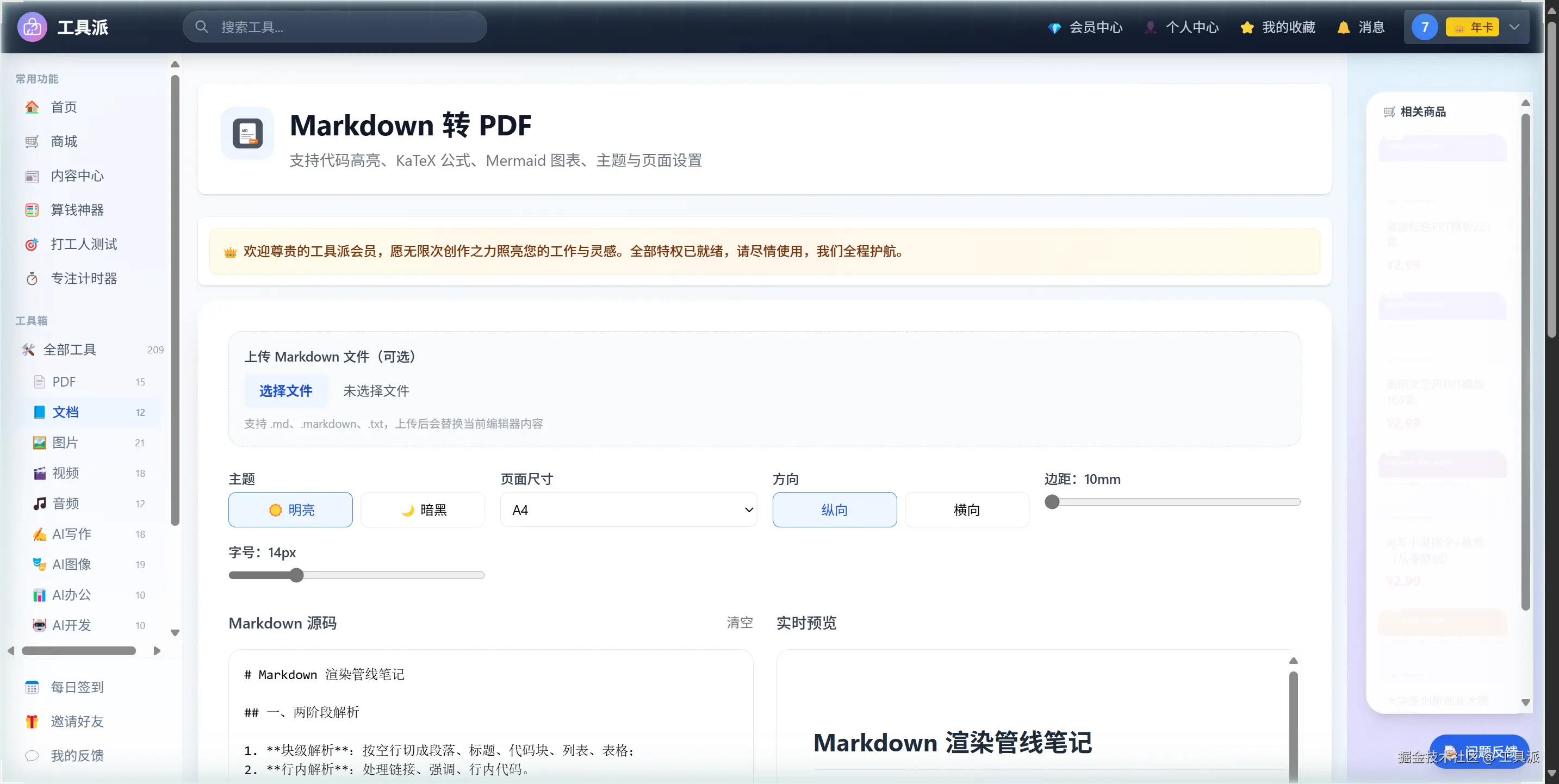Click the 算钱神器 calculator icon
The height and width of the screenshot is (784, 1559).
(x=32, y=210)
